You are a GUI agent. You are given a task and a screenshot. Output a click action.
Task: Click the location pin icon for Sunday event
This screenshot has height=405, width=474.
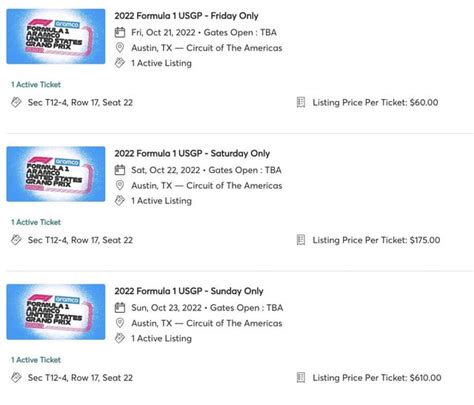[x=120, y=323]
